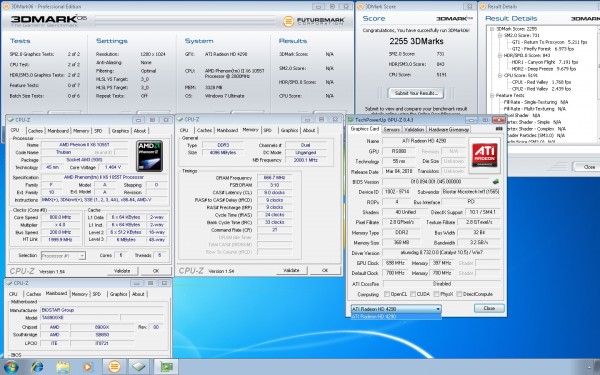Click Validate in the CPU tab CPU-Z window
Viewport: 600px width, 375px height.
click(x=122, y=271)
